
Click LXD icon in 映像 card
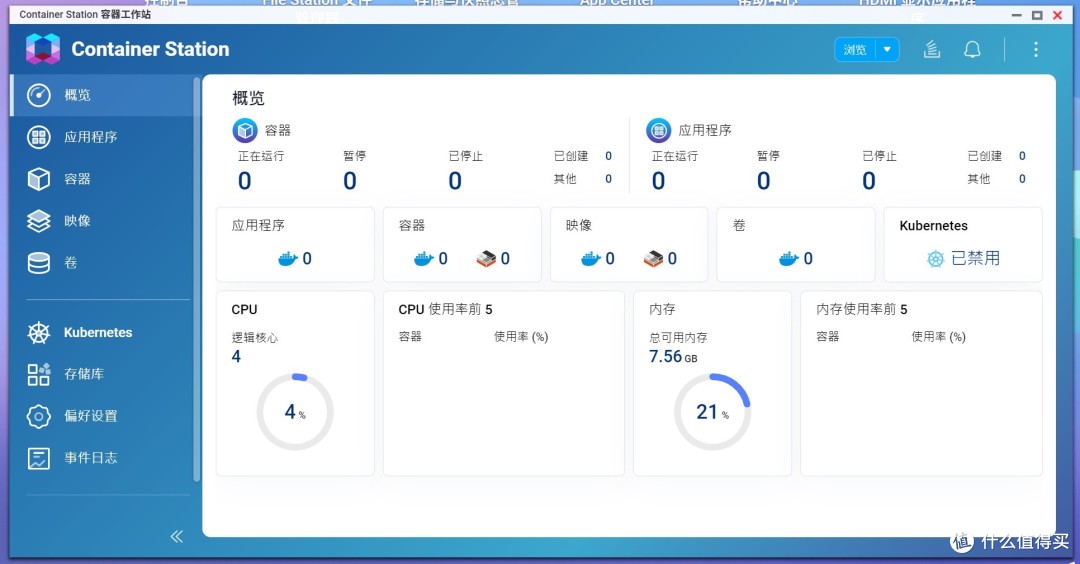653,259
